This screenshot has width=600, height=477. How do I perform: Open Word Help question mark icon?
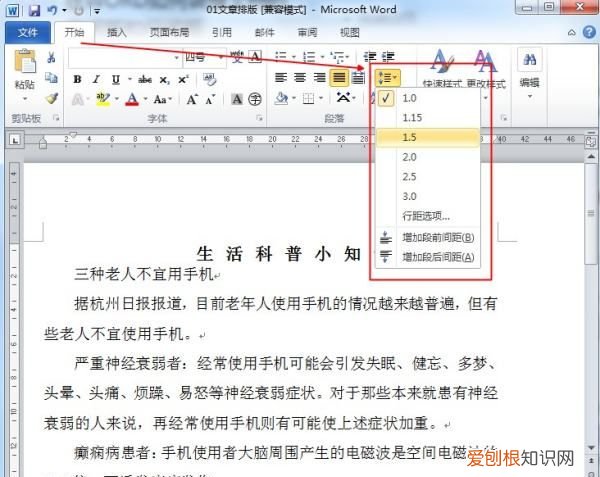pos(589,33)
